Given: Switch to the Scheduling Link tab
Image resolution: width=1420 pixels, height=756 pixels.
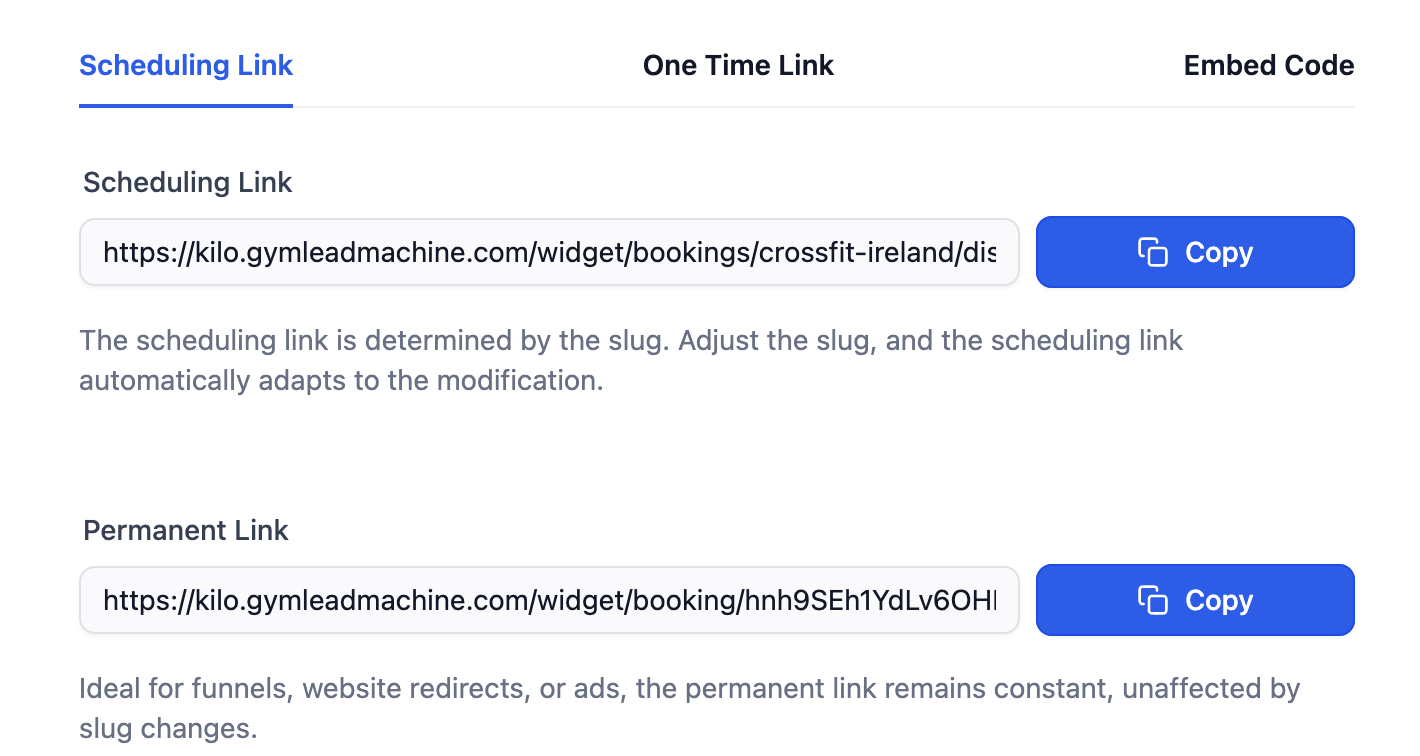Looking at the screenshot, I should [x=186, y=66].
